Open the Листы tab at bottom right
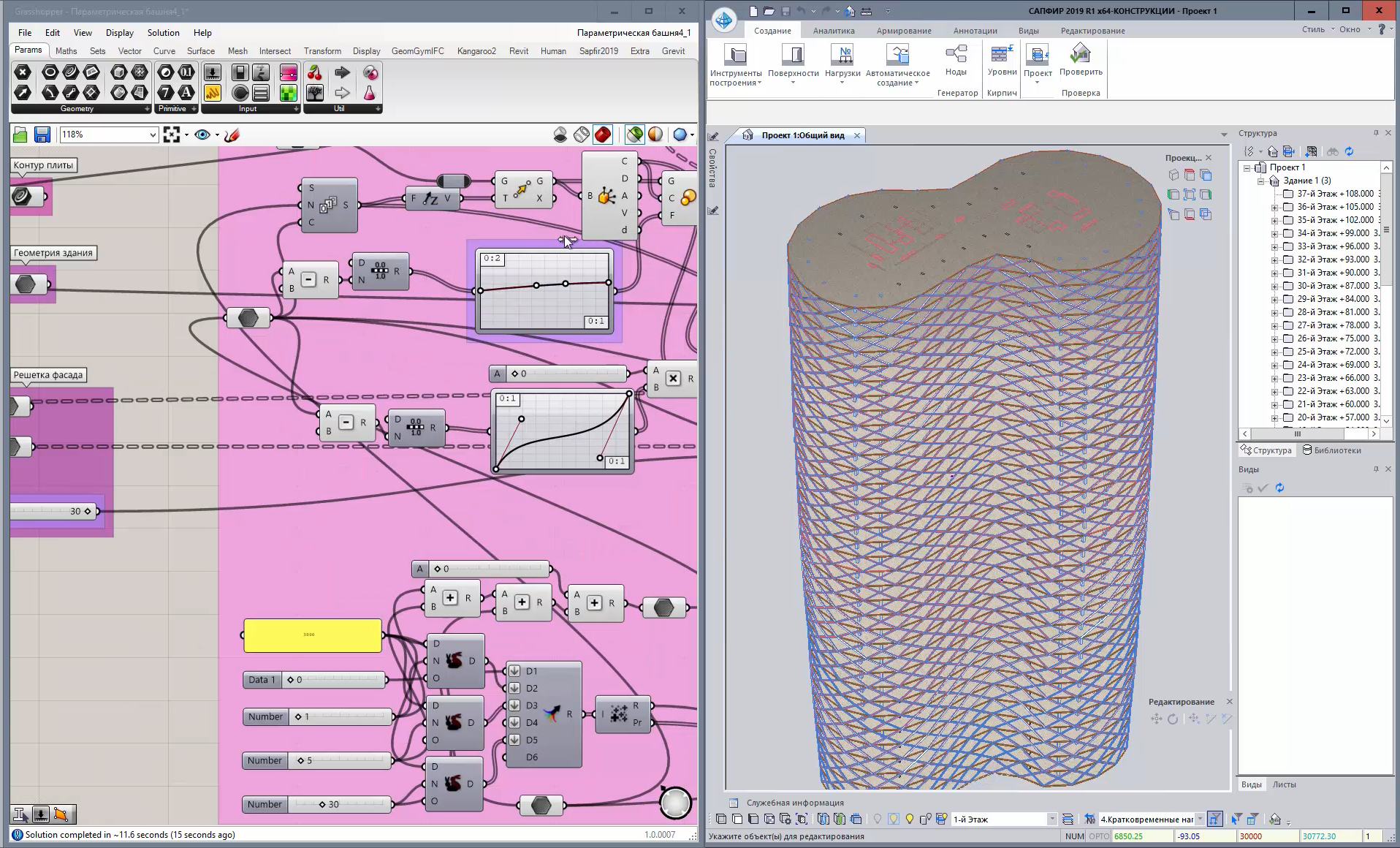 click(x=1284, y=784)
